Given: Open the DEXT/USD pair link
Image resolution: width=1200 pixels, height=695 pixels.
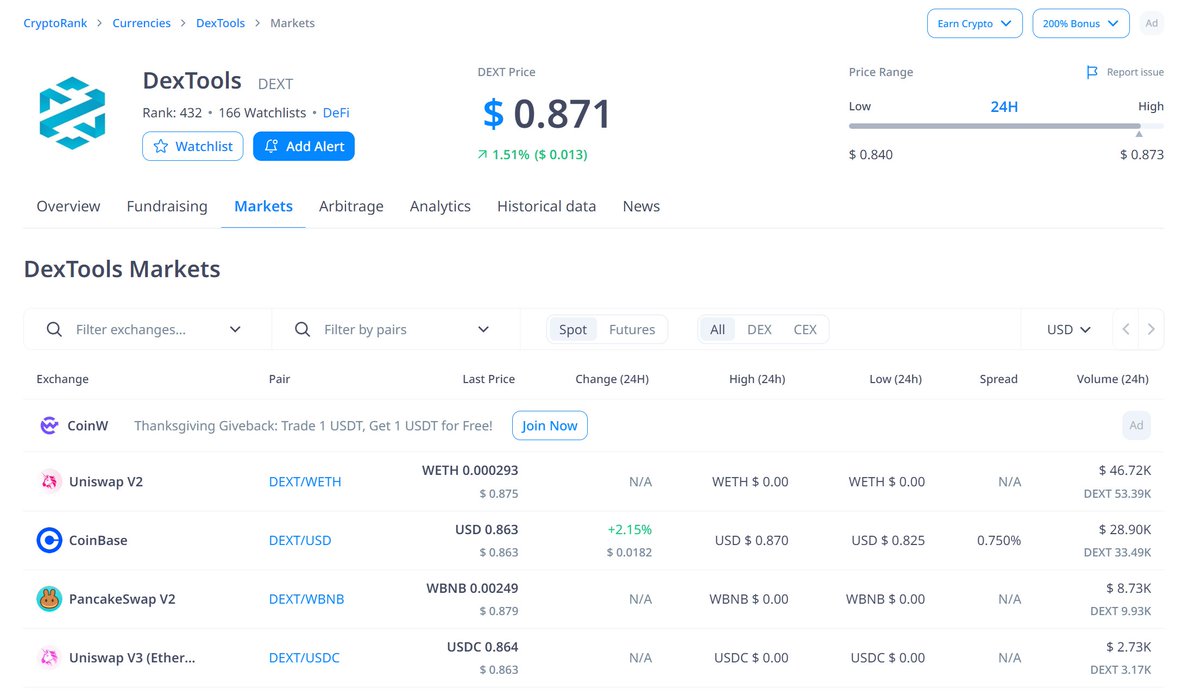Looking at the screenshot, I should 300,540.
